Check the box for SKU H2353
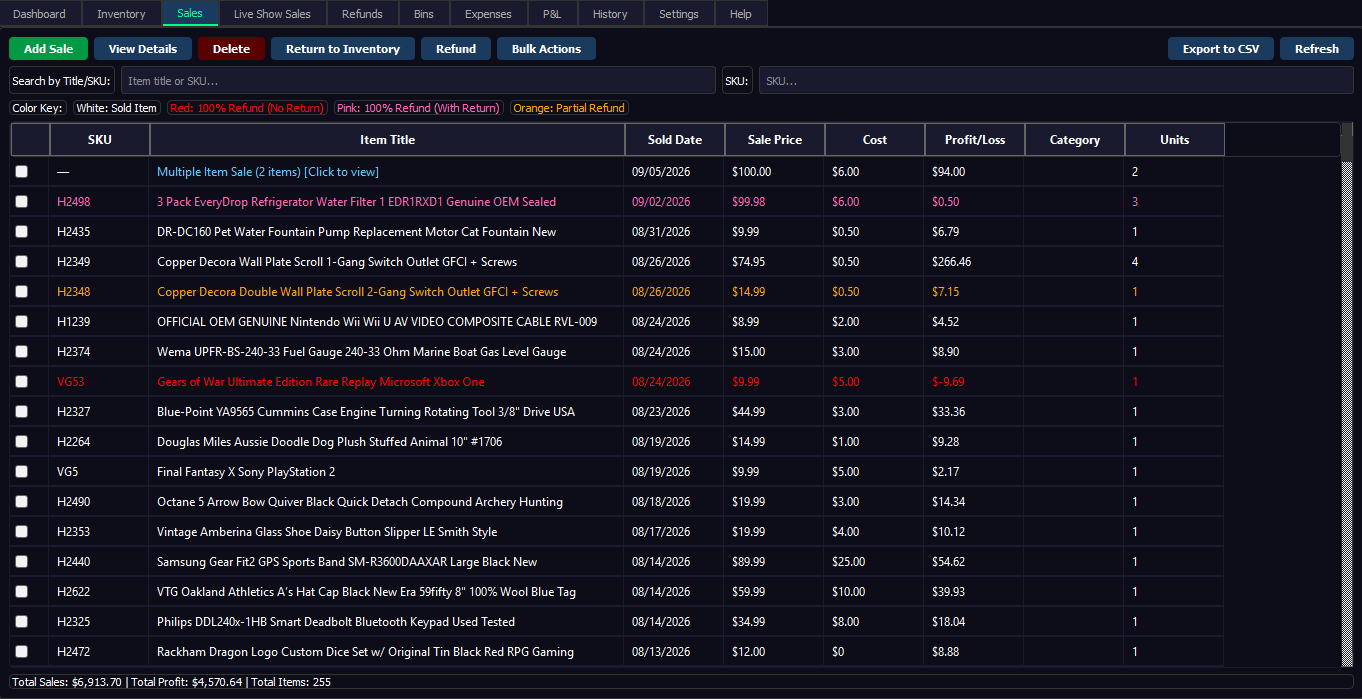Viewport: 1362px width, 699px height. click(x=22, y=532)
